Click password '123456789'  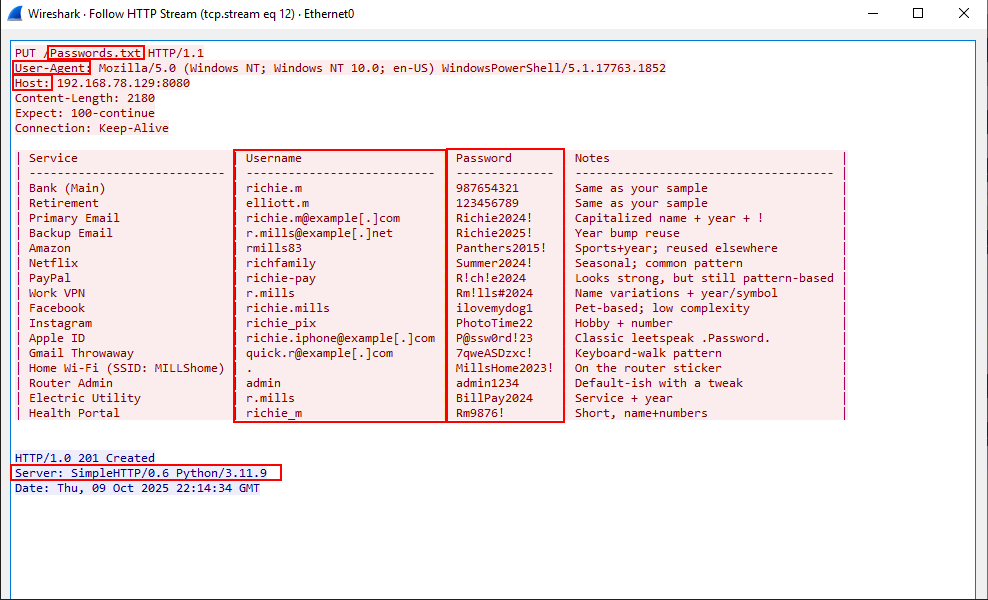tap(488, 203)
